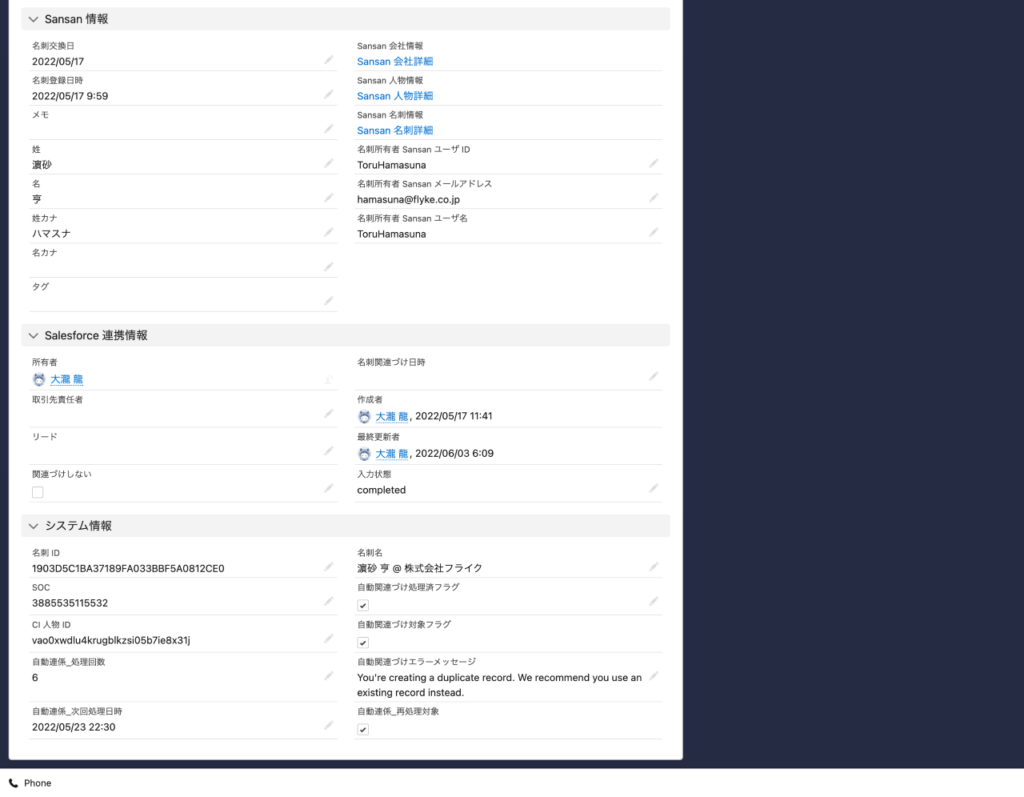Image resolution: width=1024 pixels, height=797 pixels.
Task: Edit 名刺関連づけ日時 via pencil icon
Action: (x=653, y=376)
